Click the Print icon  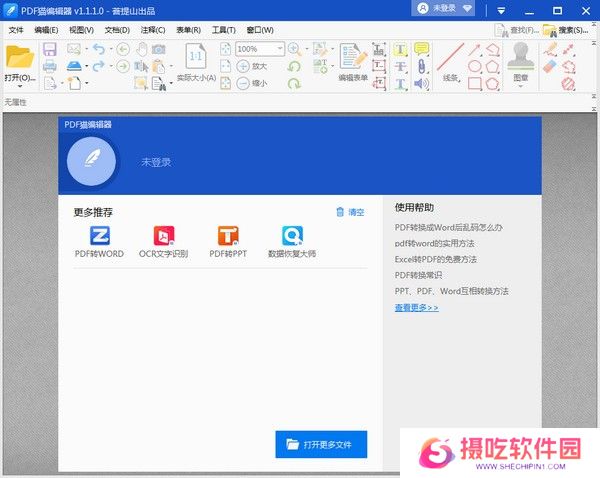coord(50,66)
